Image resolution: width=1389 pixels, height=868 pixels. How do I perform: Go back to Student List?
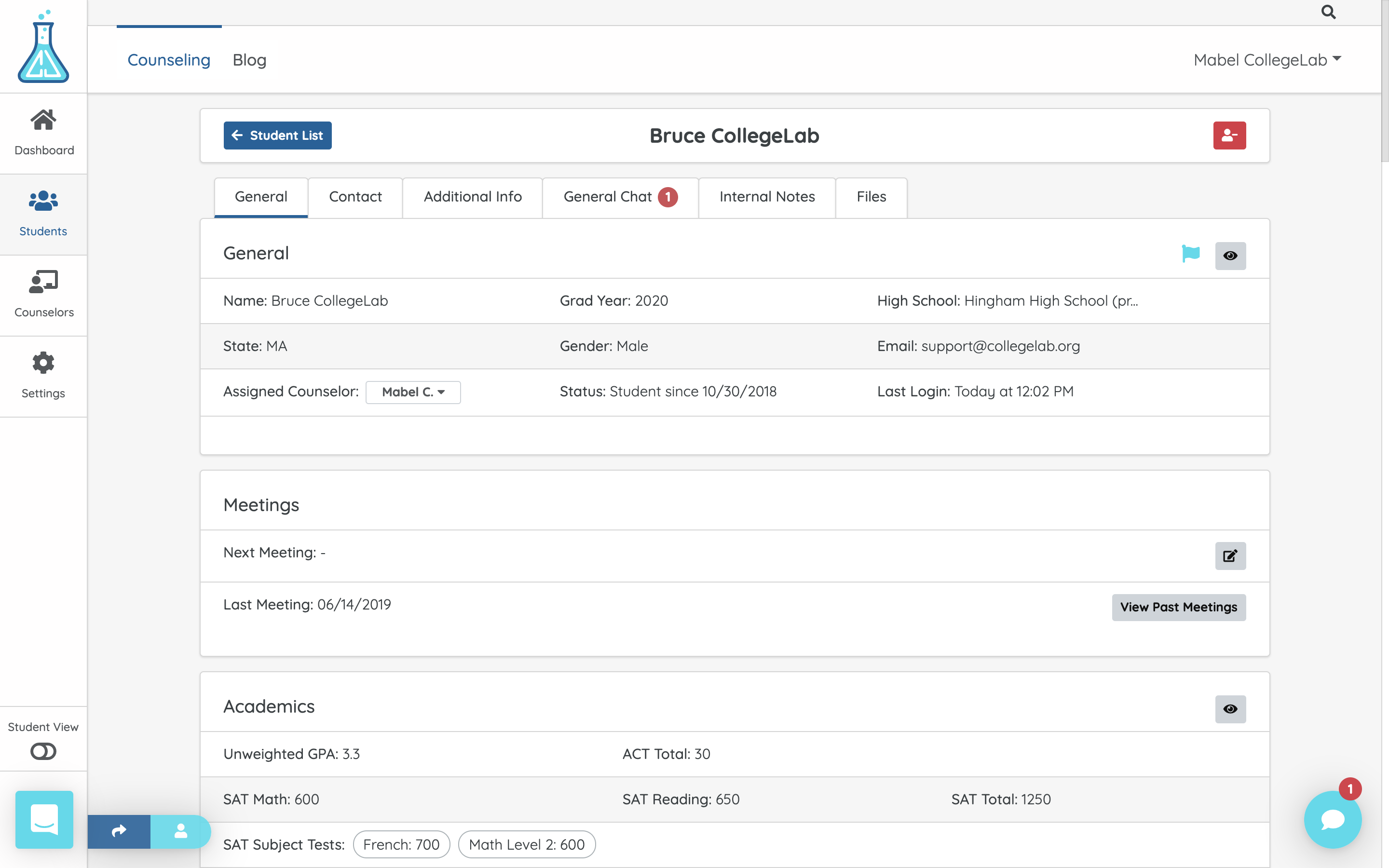click(278, 136)
